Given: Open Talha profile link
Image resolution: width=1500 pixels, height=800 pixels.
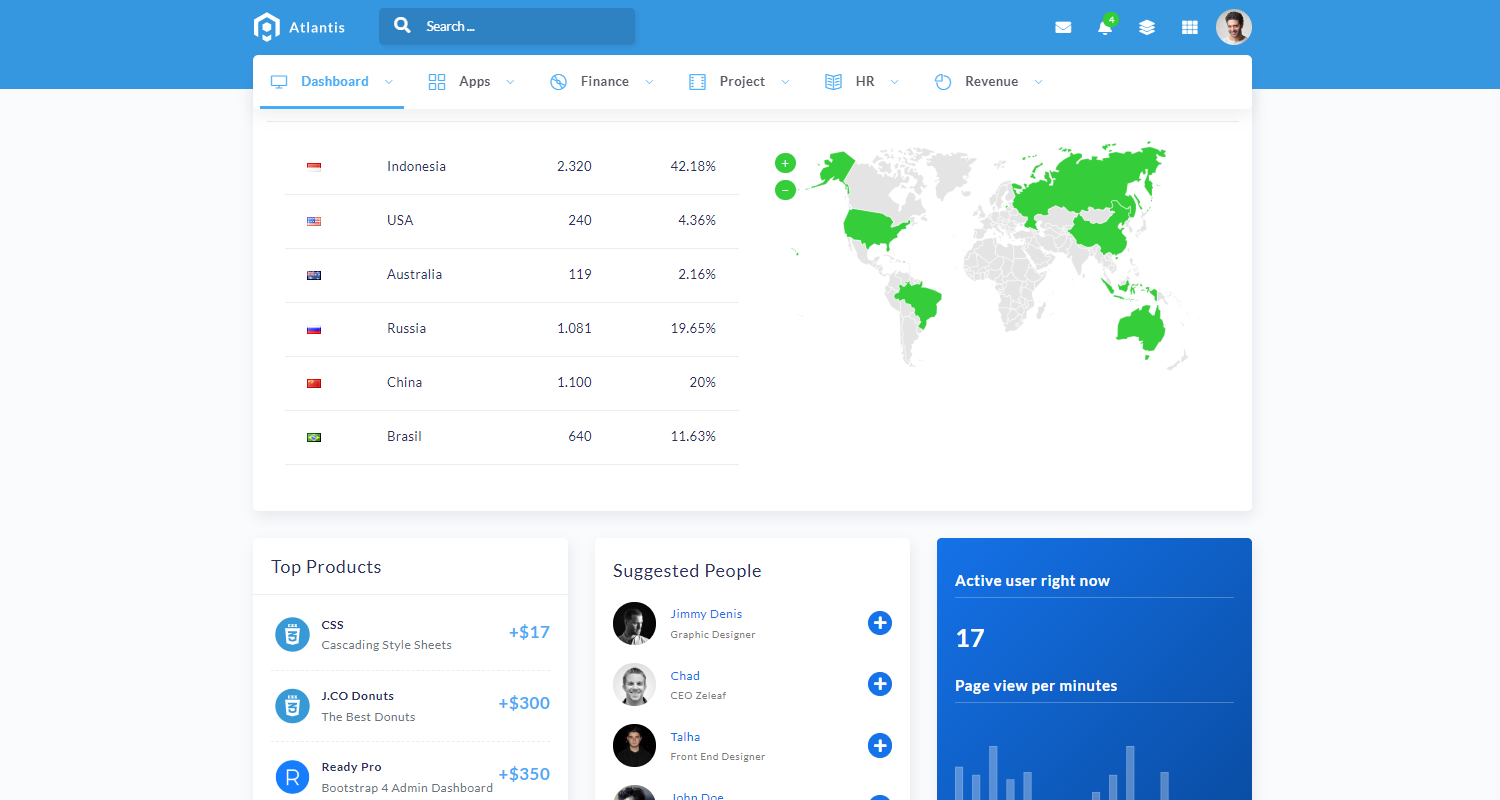Looking at the screenshot, I should pos(685,737).
